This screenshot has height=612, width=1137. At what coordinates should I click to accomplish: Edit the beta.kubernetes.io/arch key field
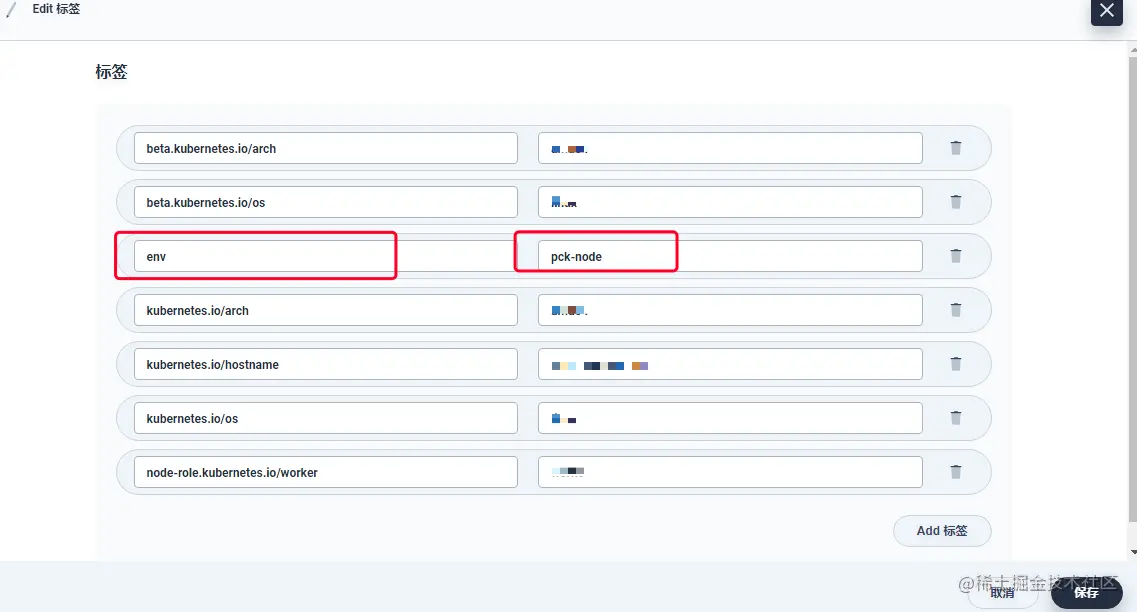326,148
